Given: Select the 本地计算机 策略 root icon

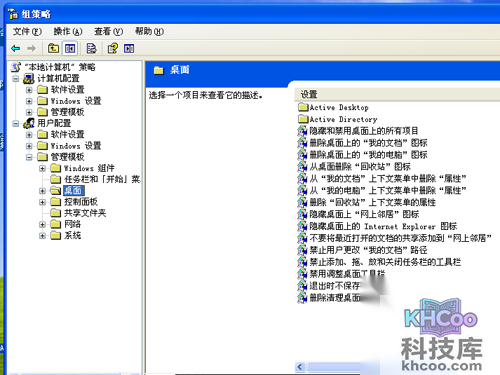Looking at the screenshot, I should coord(16,67).
